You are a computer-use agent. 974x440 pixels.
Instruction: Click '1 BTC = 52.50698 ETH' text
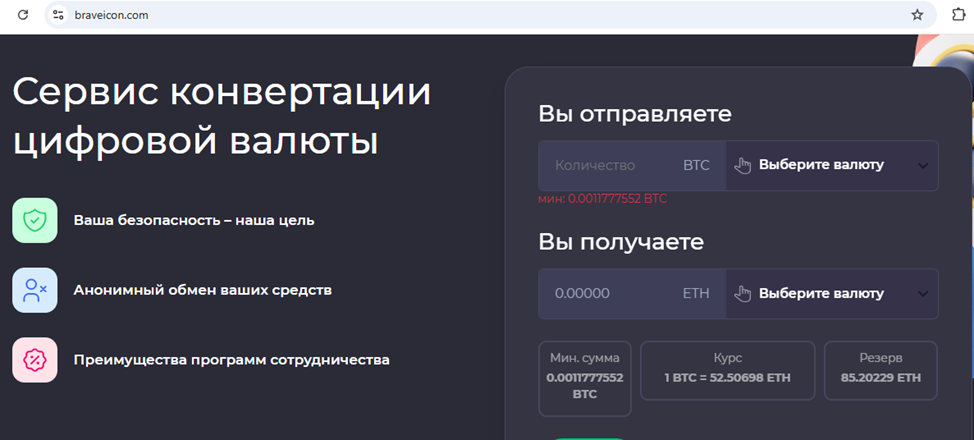(727, 378)
